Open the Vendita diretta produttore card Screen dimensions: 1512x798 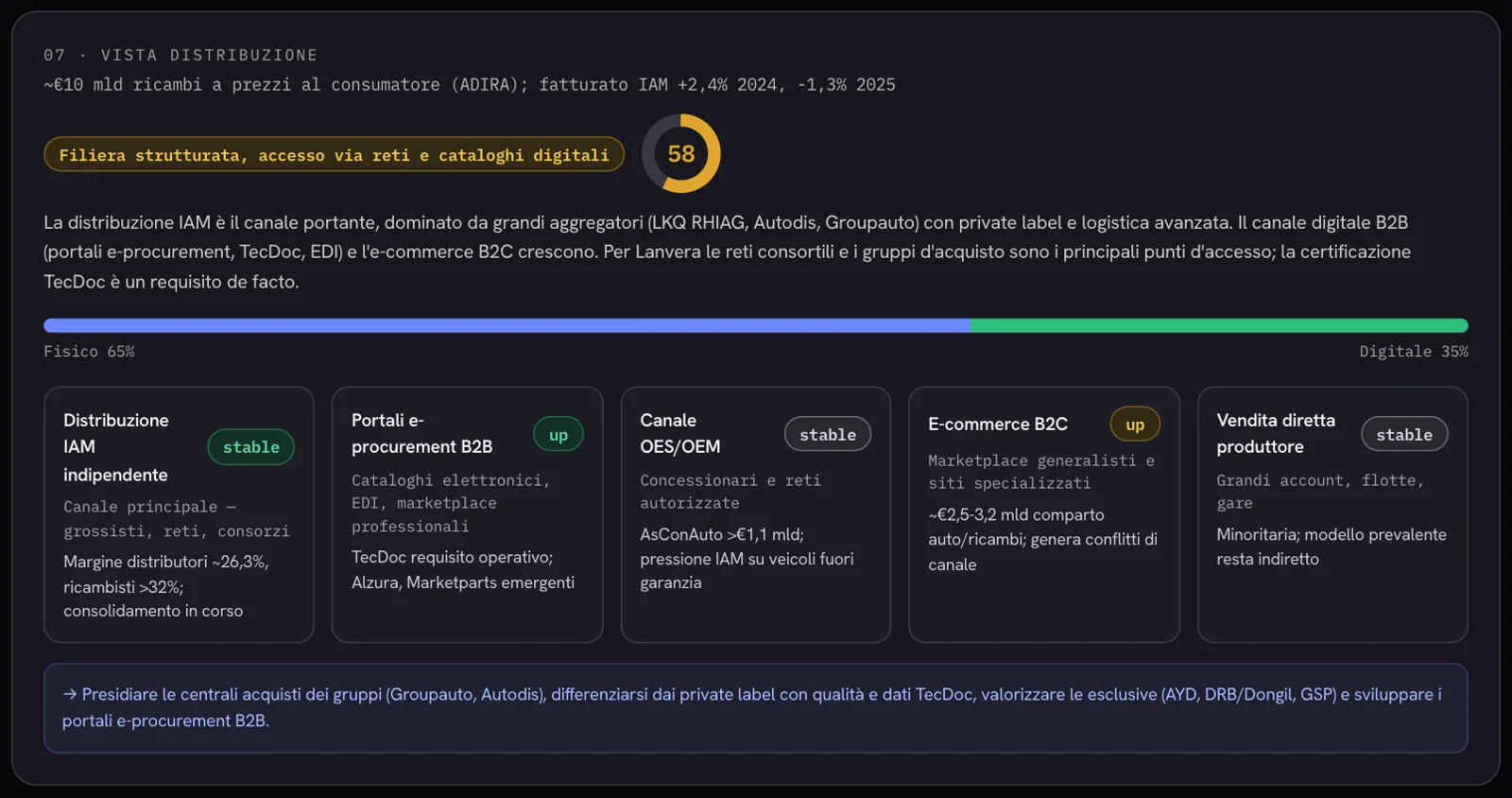[x=1332, y=514]
